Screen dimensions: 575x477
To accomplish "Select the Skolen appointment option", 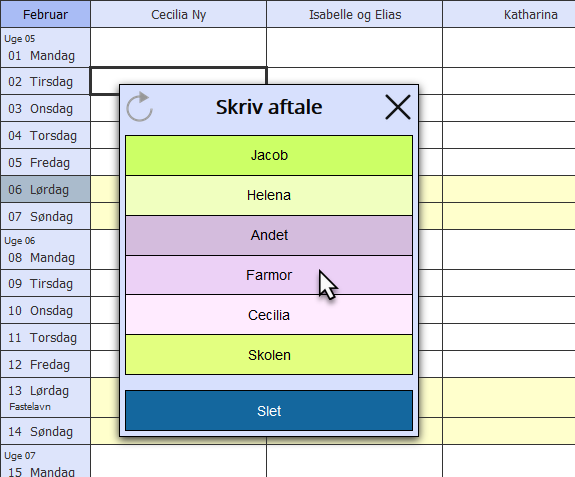I will click(269, 355).
